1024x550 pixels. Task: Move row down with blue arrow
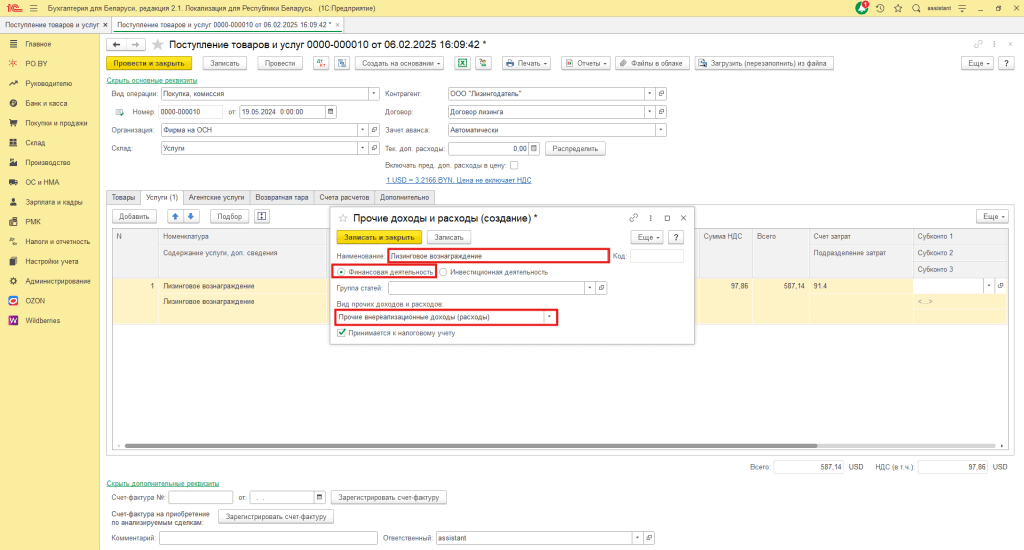click(x=191, y=216)
